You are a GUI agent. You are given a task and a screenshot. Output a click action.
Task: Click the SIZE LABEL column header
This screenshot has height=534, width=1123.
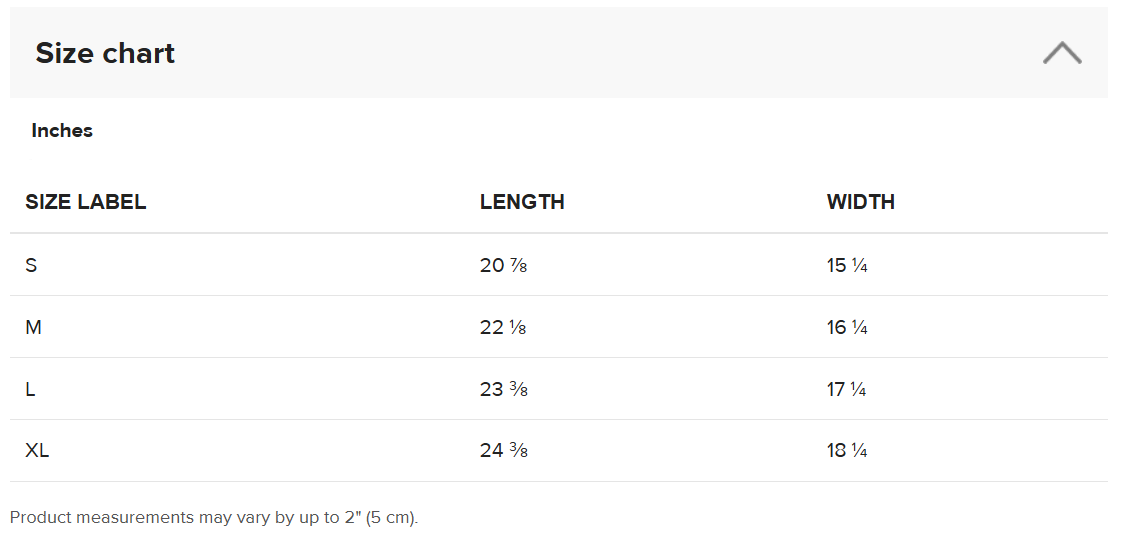coord(86,202)
